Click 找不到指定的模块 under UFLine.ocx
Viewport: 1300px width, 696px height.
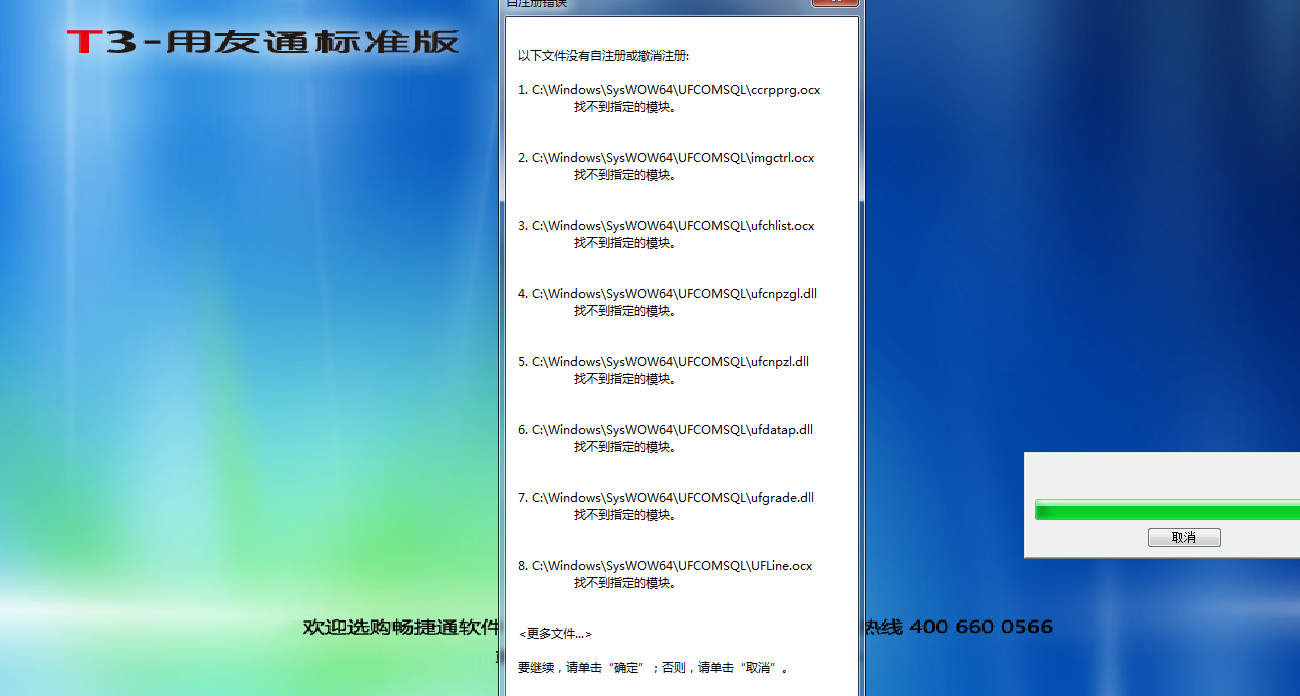click(x=625, y=583)
